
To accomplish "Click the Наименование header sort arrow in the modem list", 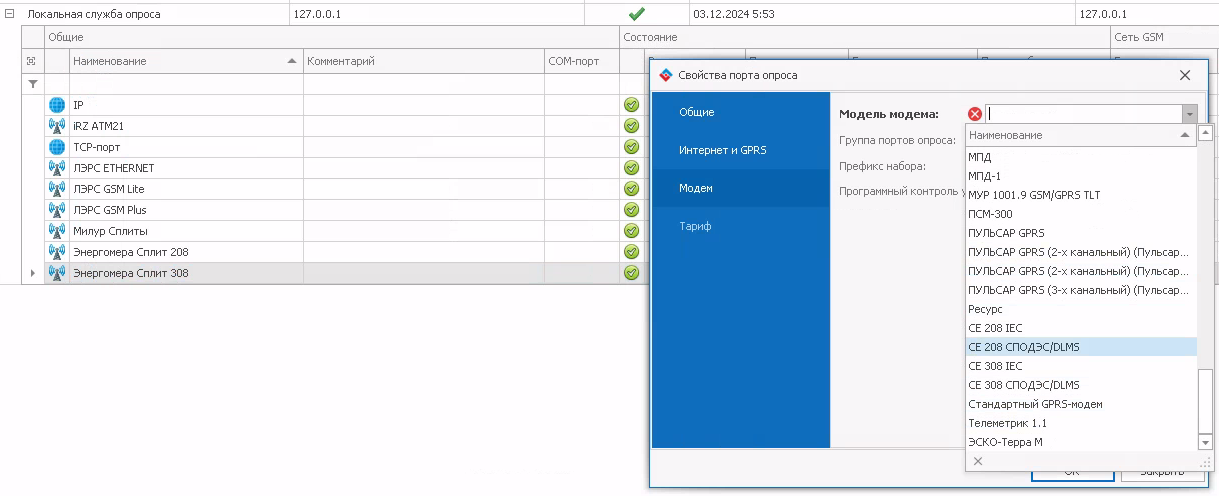I will 1185,134.
